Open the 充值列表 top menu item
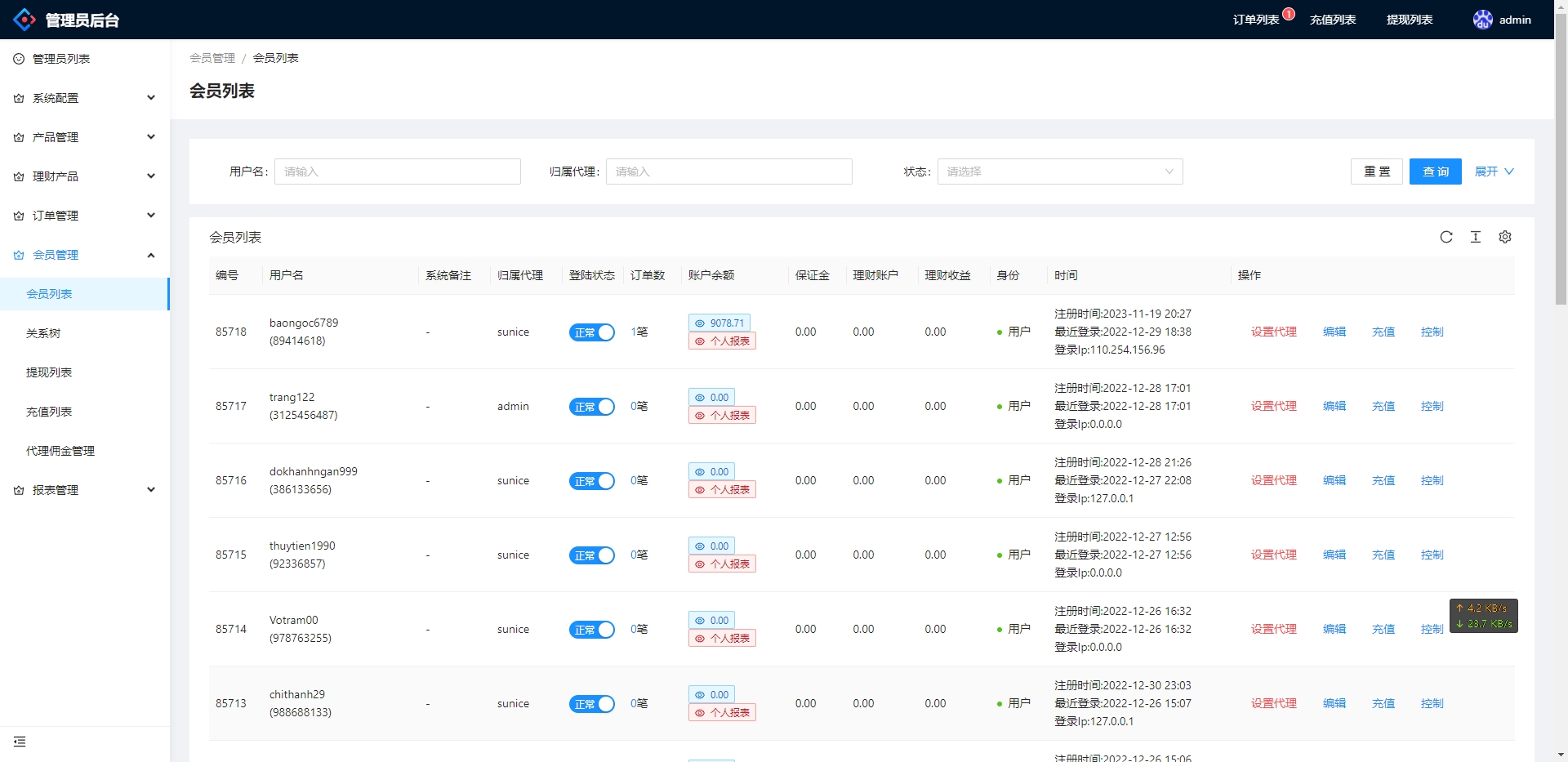Viewport: 1568px width, 762px height. point(1331,19)
